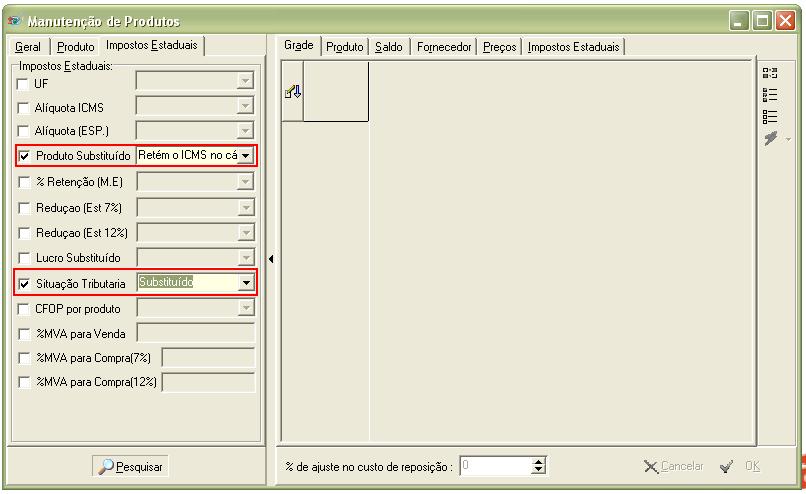
Task: Open the % Retenção (M.E) dropdown
Action: pyautogui.click(x=246, y=181)
